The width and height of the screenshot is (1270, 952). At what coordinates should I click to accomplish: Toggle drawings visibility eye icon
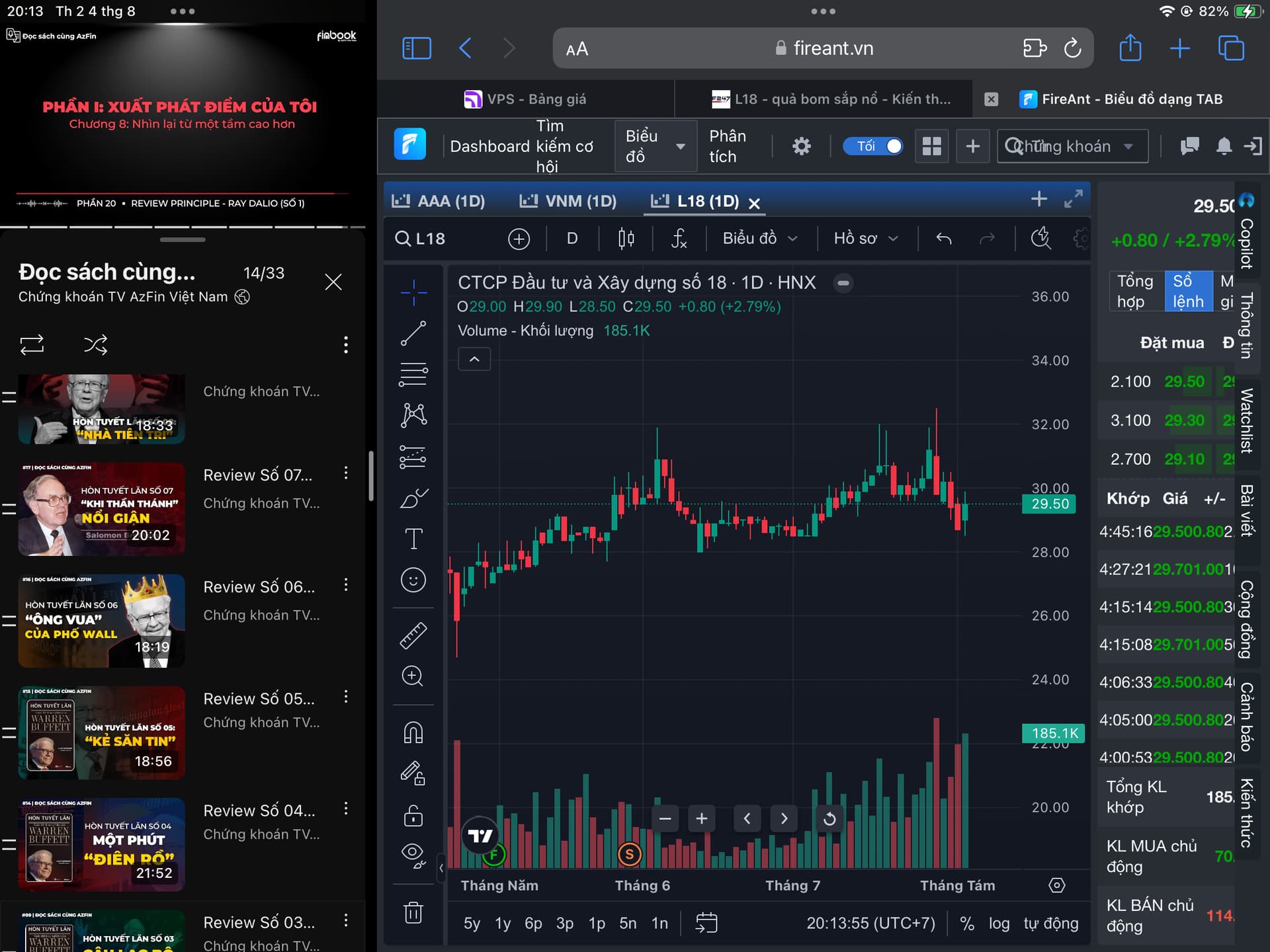[x=413, y=854]
